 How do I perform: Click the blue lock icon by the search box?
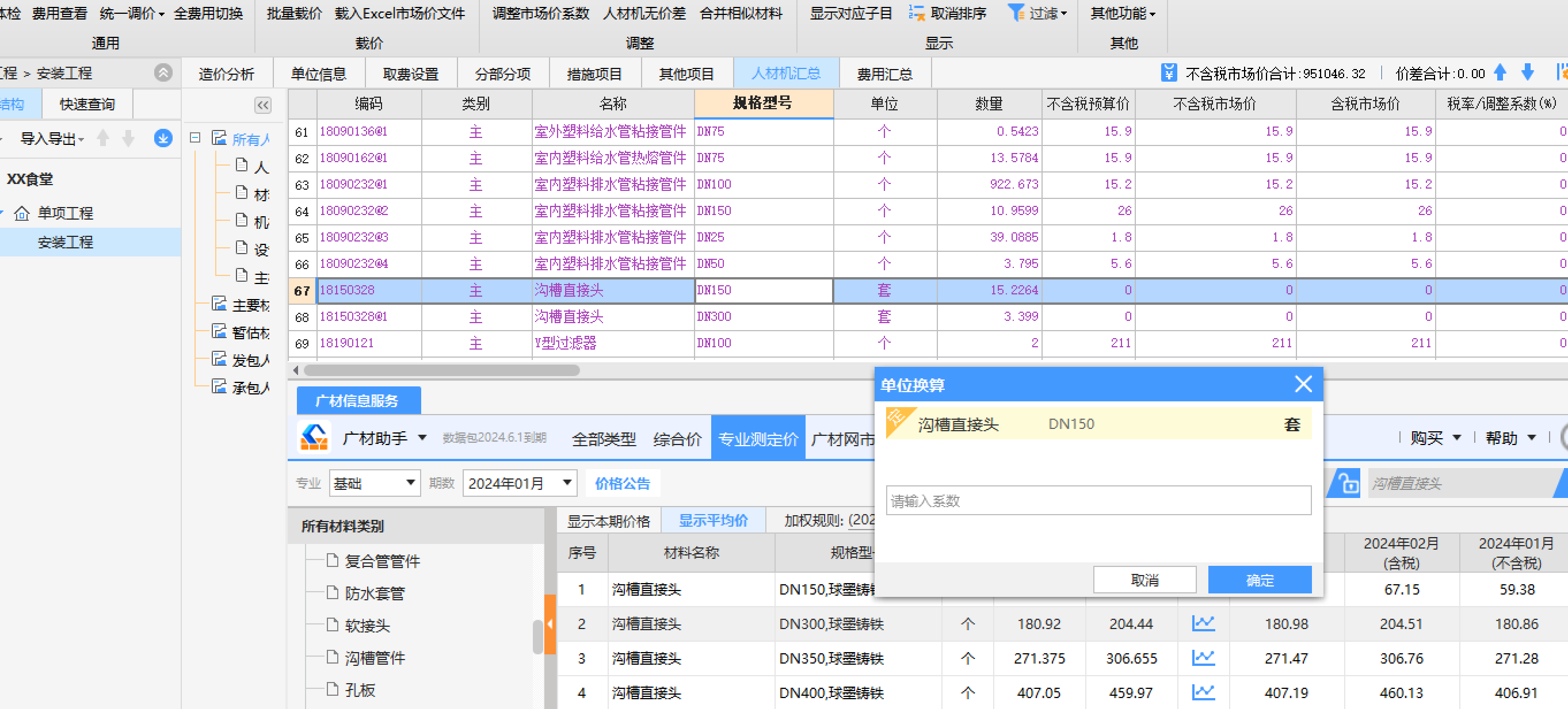[x=1348, y=484]
